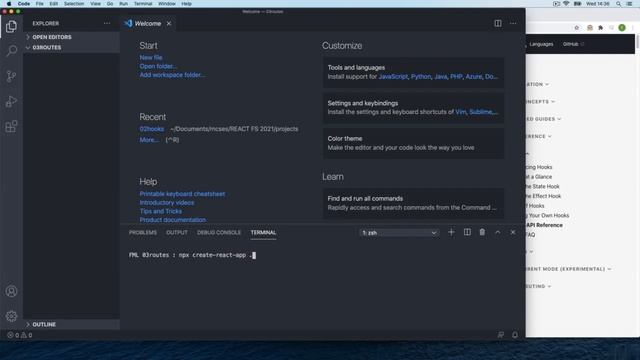Open the Source Control view
This screenshot has height=360, width=640.
11,76
